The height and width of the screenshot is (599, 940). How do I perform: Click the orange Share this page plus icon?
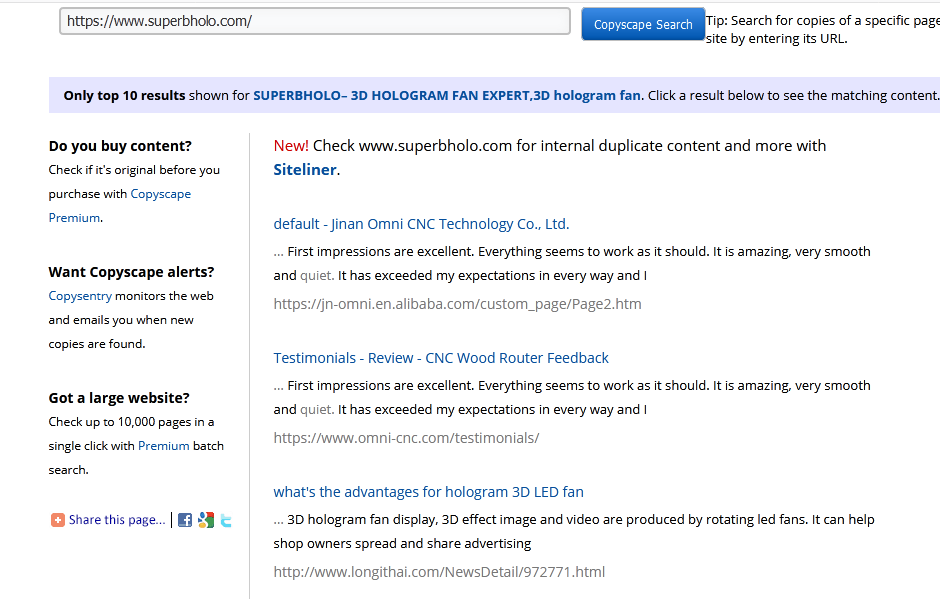point(58,520)
